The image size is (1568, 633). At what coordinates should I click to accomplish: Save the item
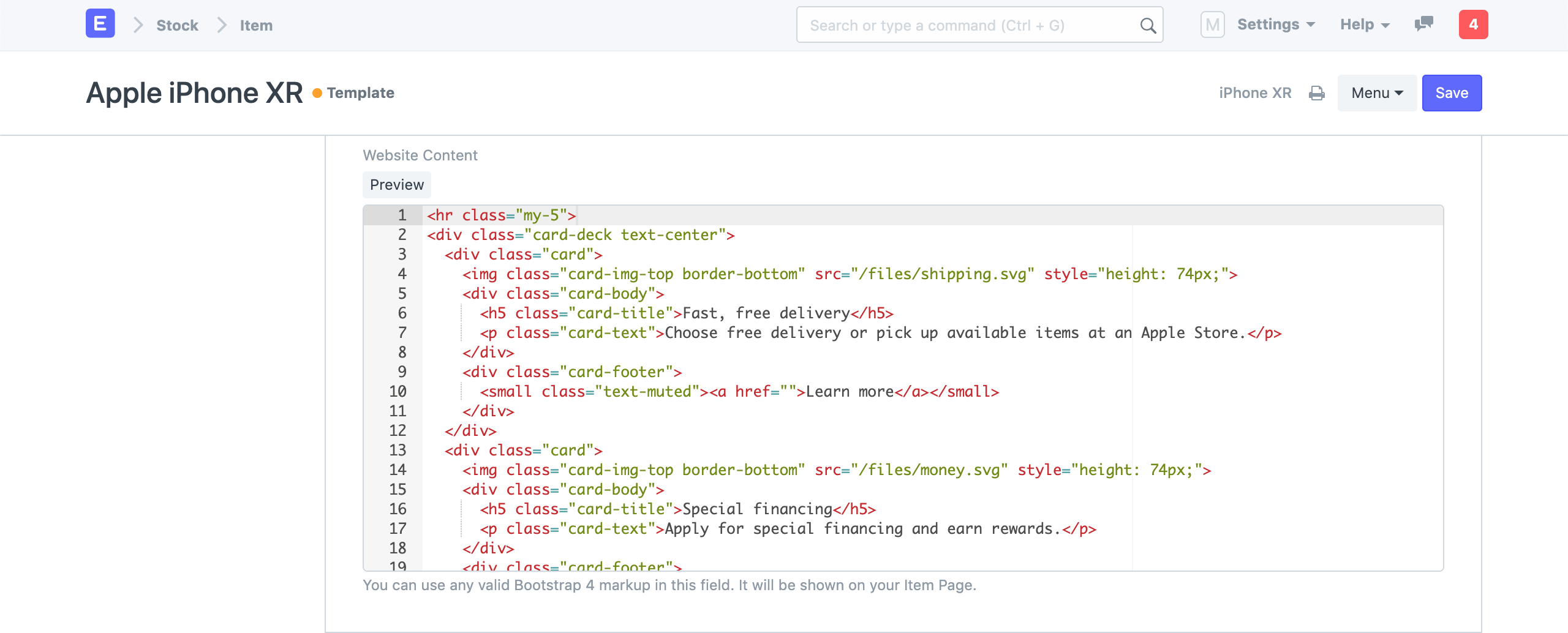[1452, 93]
